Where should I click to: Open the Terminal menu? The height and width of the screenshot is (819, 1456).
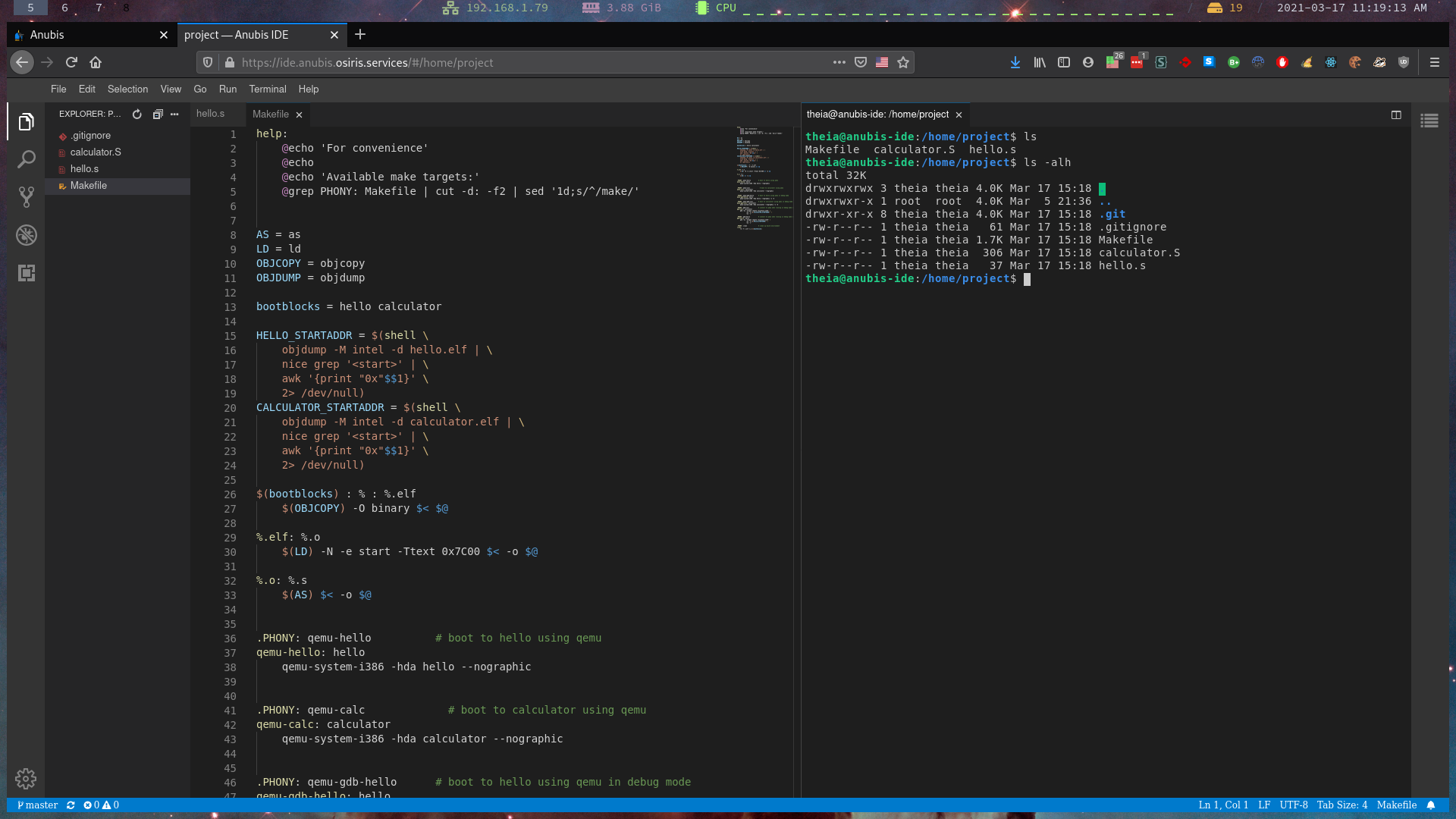pyautogui.click(x=267, y=89)
